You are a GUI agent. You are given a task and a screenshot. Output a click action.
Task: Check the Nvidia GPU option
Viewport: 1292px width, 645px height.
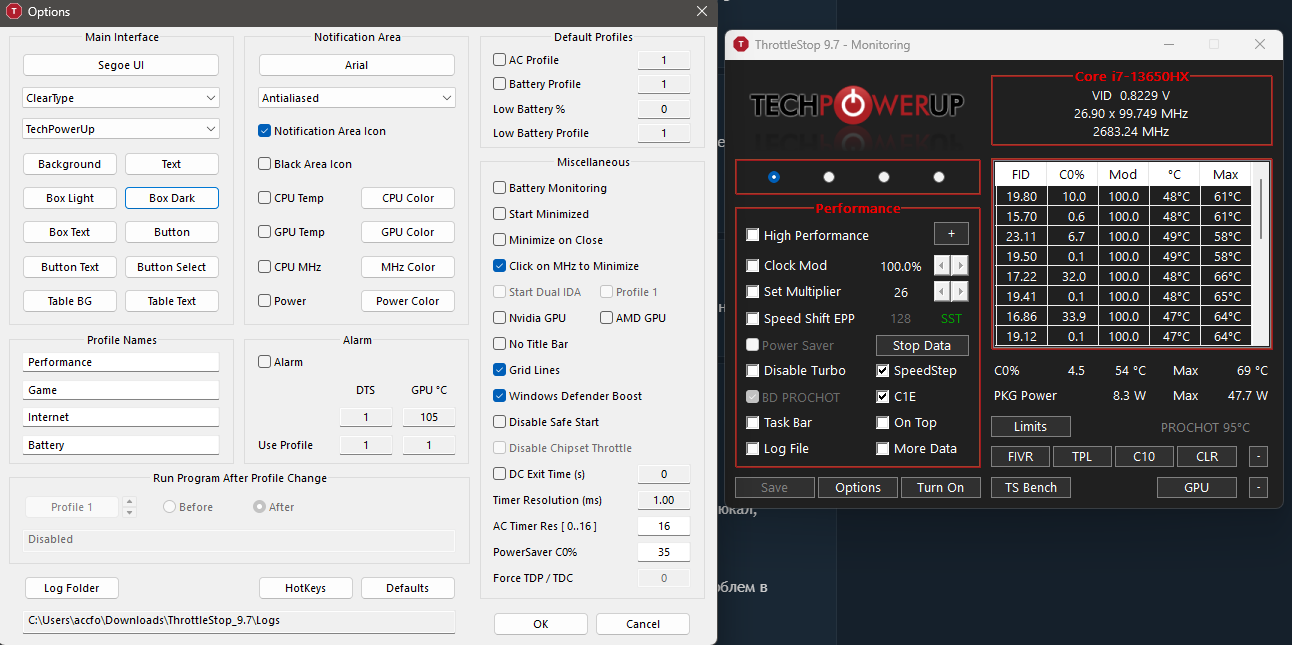point(500,318)
